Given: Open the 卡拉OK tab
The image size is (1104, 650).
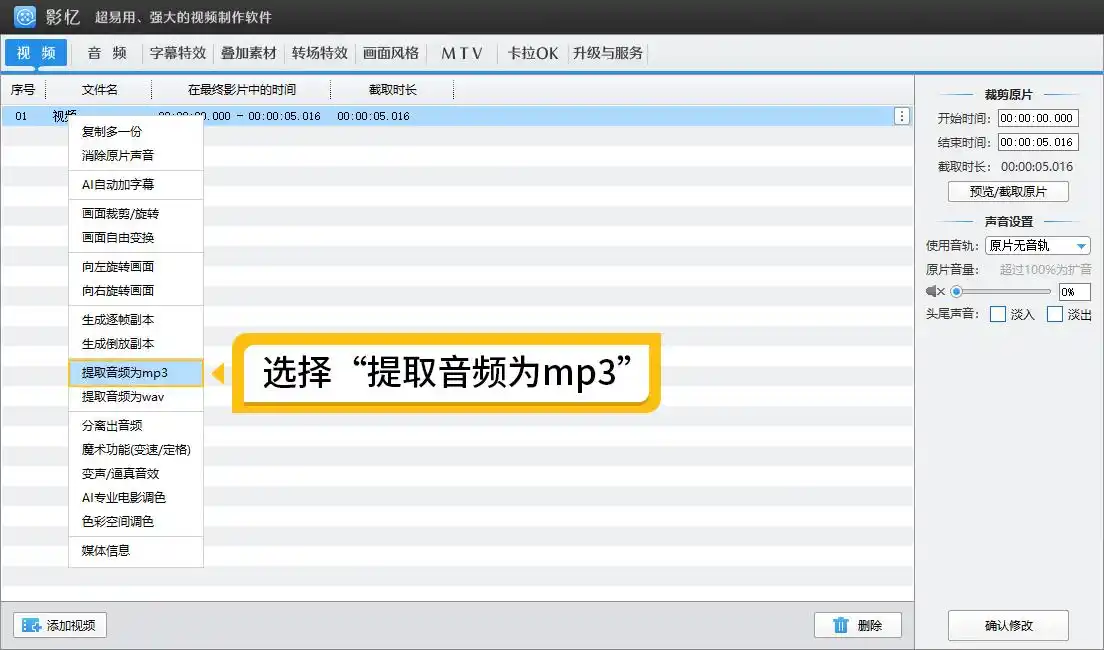Looking at the screenshot, I should point(532,53).
